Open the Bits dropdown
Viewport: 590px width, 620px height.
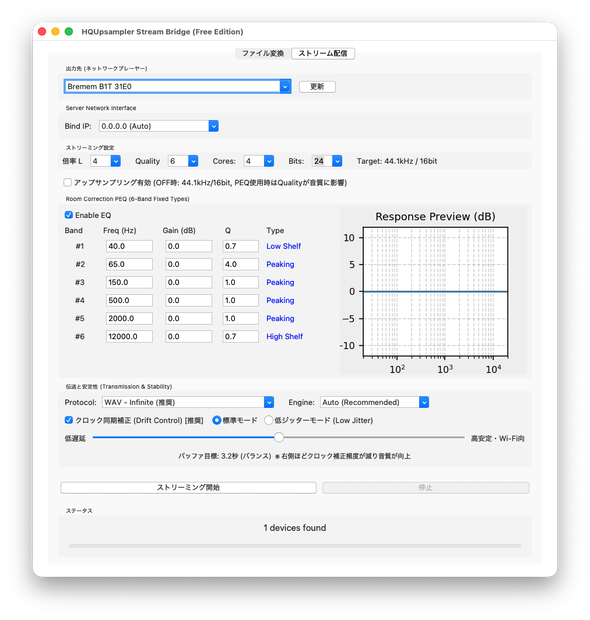click(327, 161)
